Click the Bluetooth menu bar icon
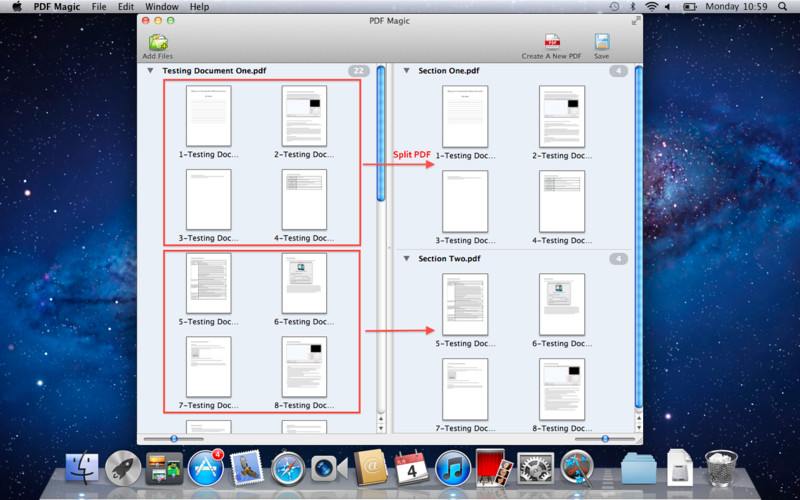Image resolution: width=800 pixels, height=500 pixels. 633,7
